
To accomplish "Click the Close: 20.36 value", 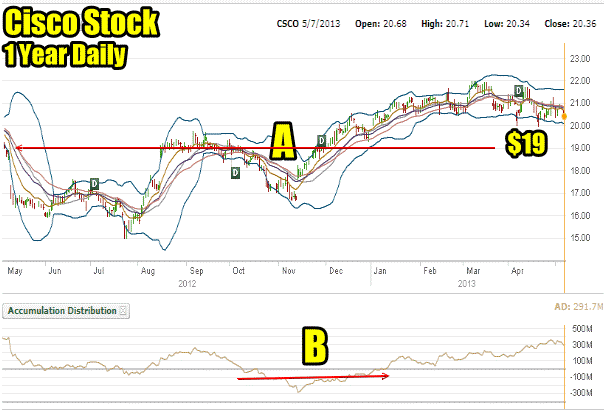I will pyautogui.click(x=570, y=24).
